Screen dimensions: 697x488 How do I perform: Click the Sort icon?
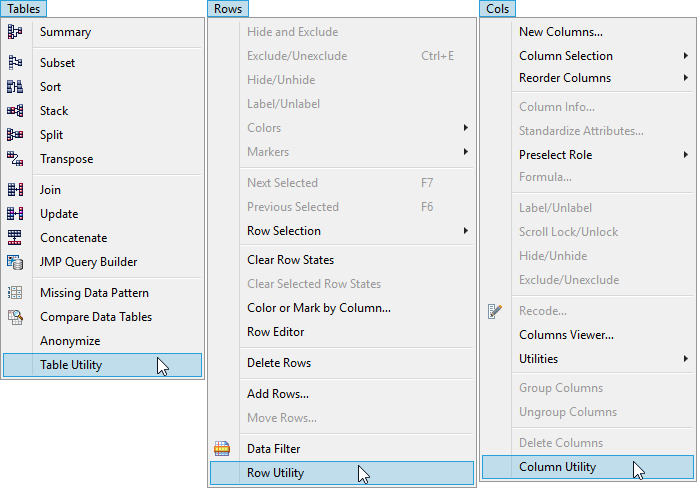click(x=15, y=87)
